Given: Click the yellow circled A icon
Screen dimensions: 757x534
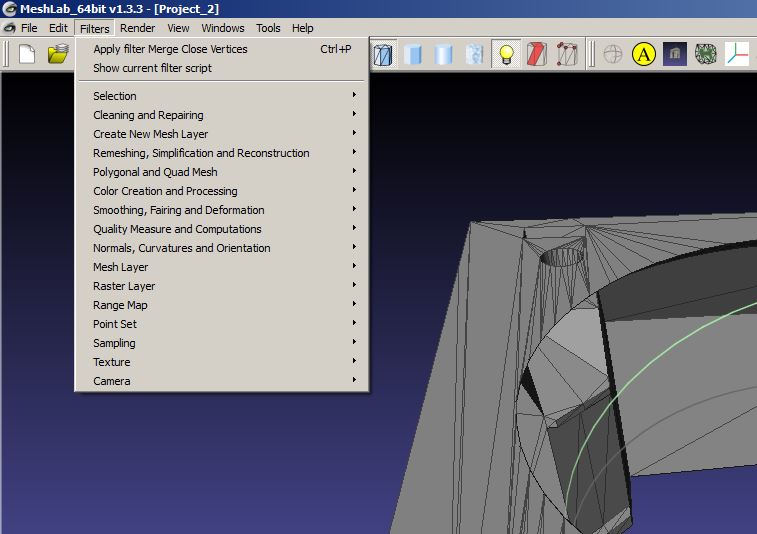Looking at the screenshot, I should tap(644, 54).
